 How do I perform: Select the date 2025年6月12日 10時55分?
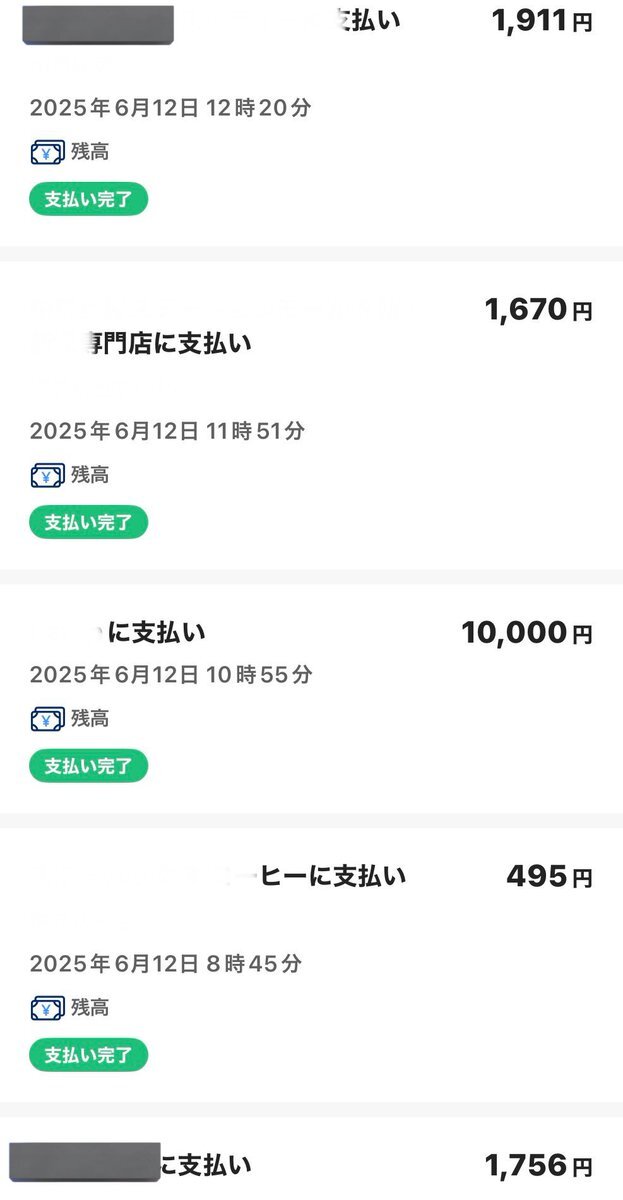tap(170, 675)
